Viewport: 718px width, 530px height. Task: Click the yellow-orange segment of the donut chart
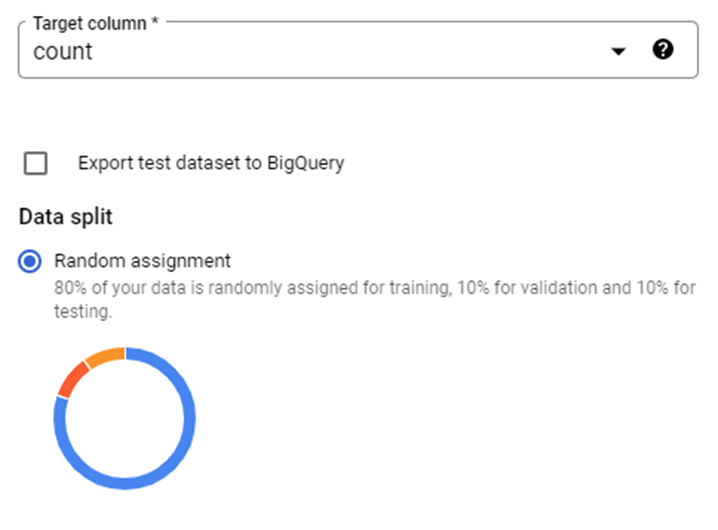pyautogui.click(x=104, y=355)
